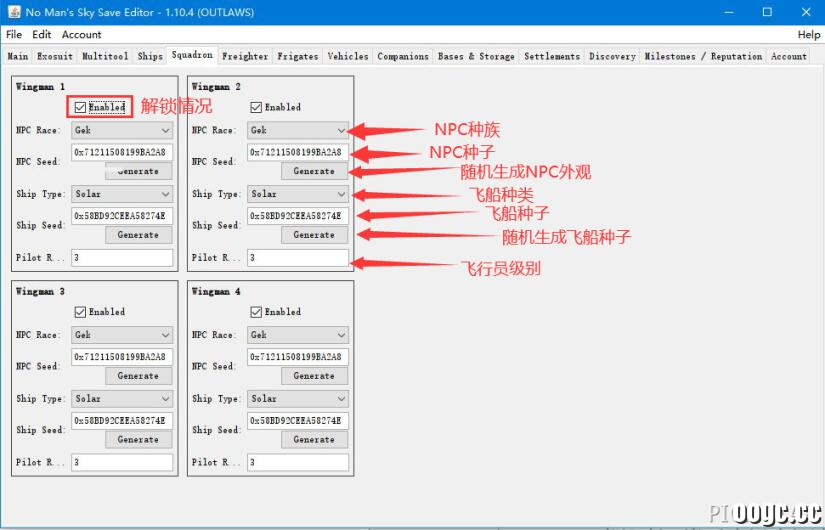The height and width of the screenshot is (530, 825).
Task: Open the Milestones / Reputation tab
Action: tap(703, 56)
